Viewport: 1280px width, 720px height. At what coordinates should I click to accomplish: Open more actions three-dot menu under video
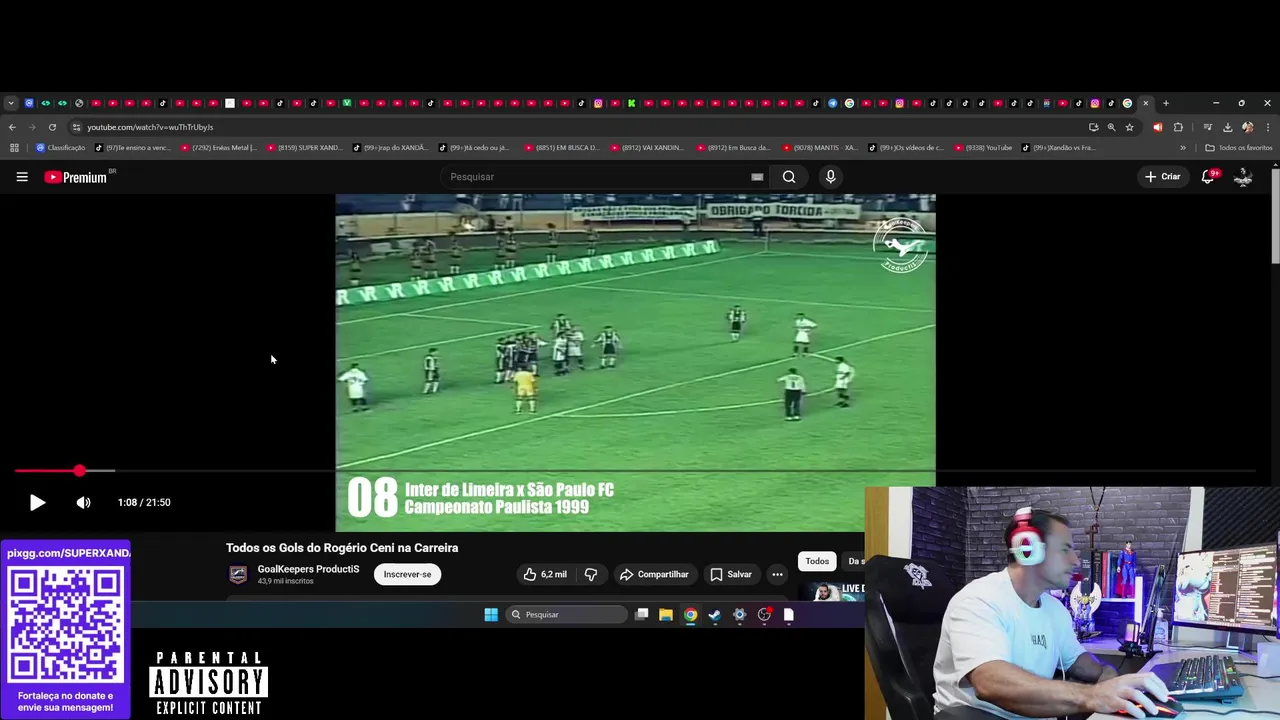pyautogui.click(x=777, y=574)
